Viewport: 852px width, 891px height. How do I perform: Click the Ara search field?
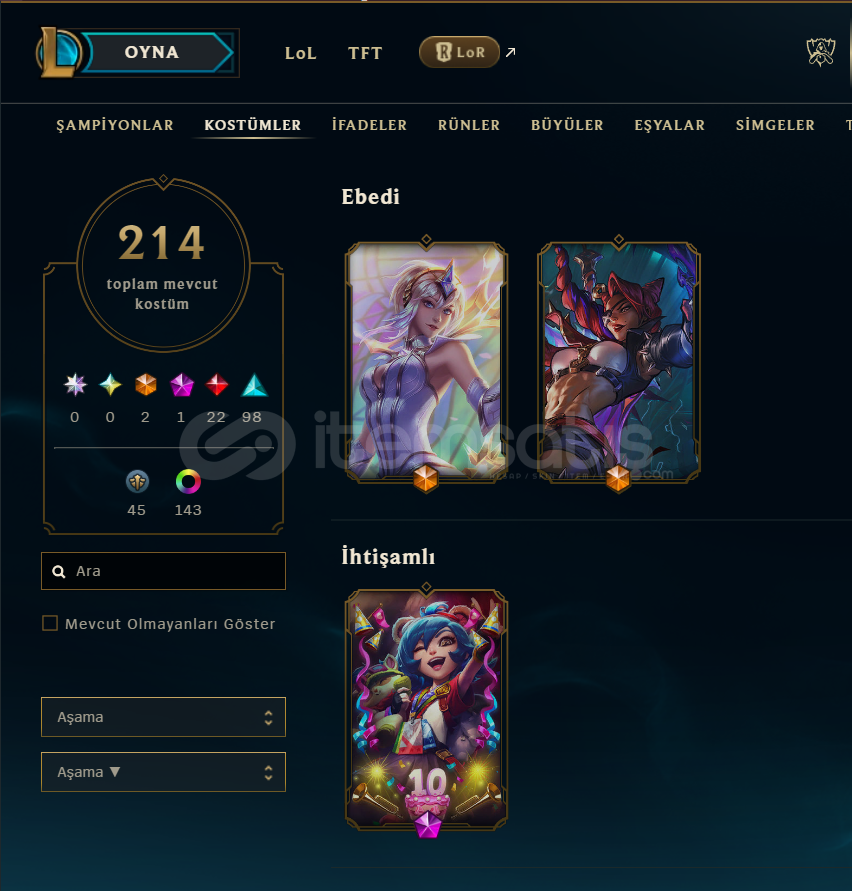(x=163, y=571)
